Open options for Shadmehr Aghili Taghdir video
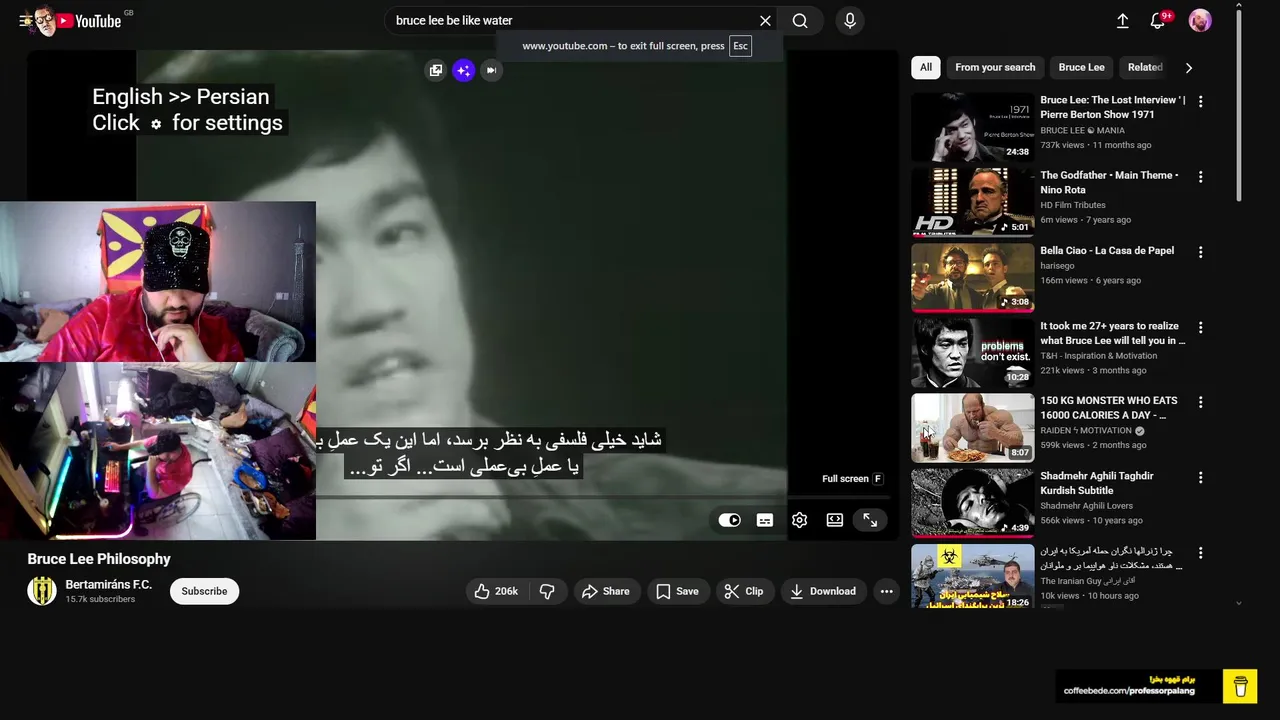Screen dimensions: 1280x720 coord(1201,477)
